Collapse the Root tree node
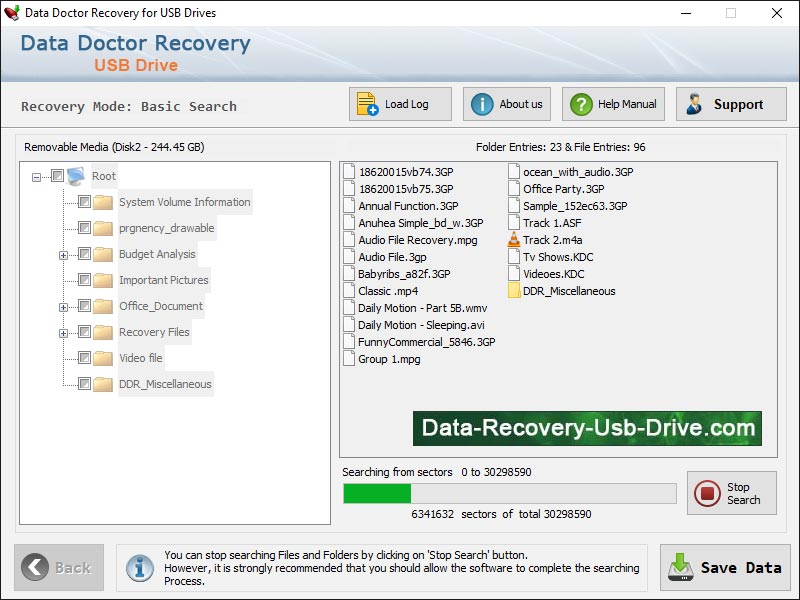The width and height of the screenshot is (800, 600). [37, 177]
